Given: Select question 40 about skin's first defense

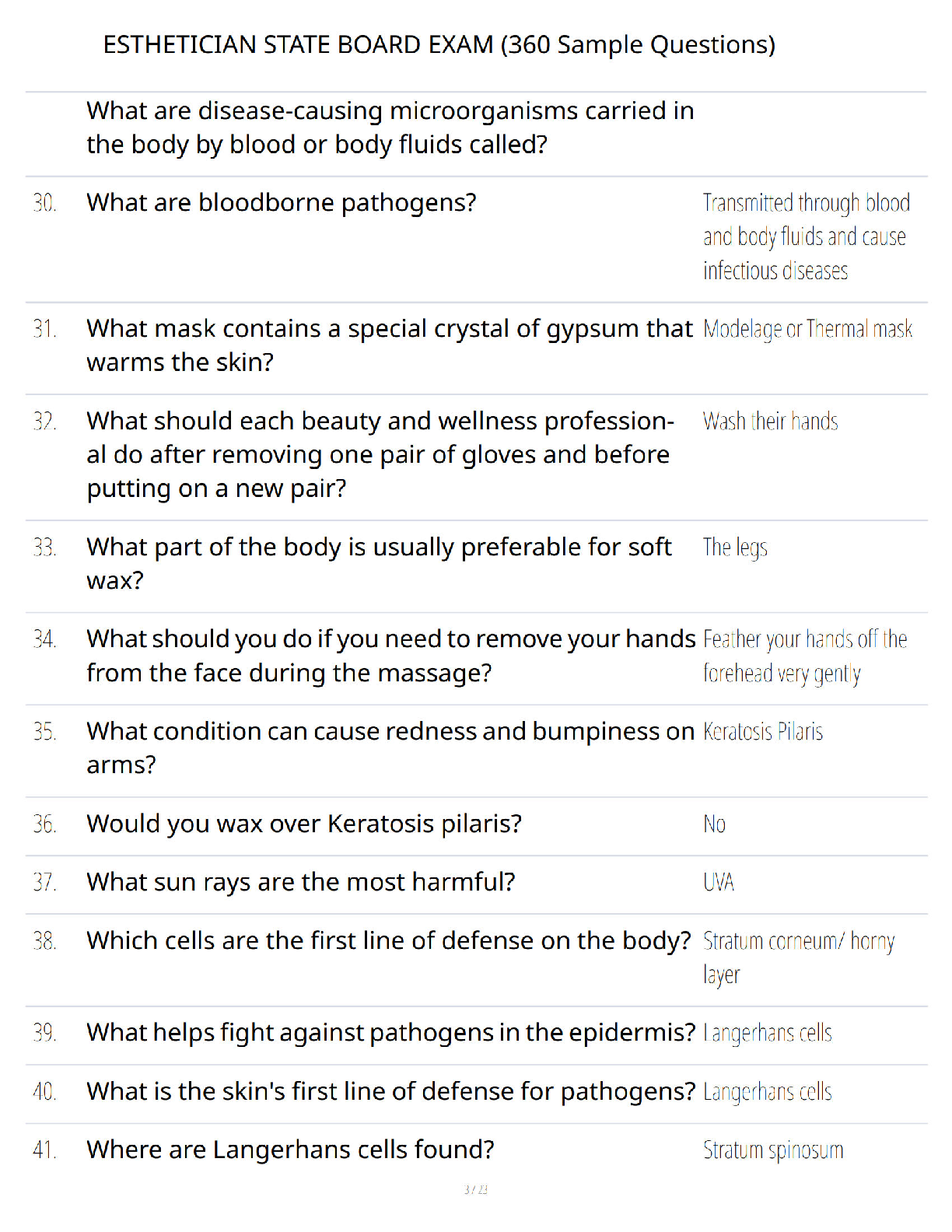Looking at the screenshot, I should tap(391, 1091).
